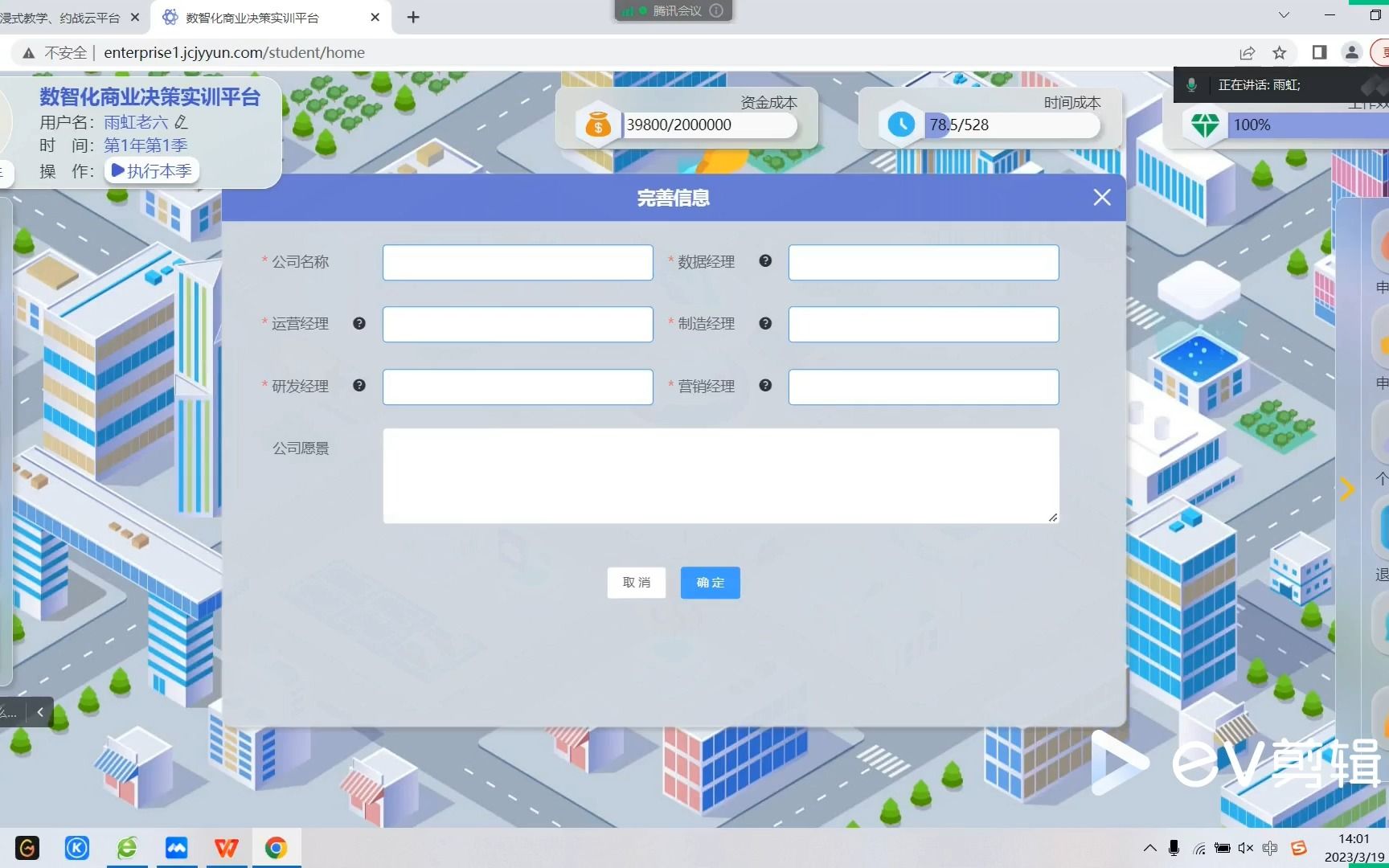Viewport: 1389px width, 868px height.
Task: Click the 研发经理 input field
Action: tap(518, 387)
